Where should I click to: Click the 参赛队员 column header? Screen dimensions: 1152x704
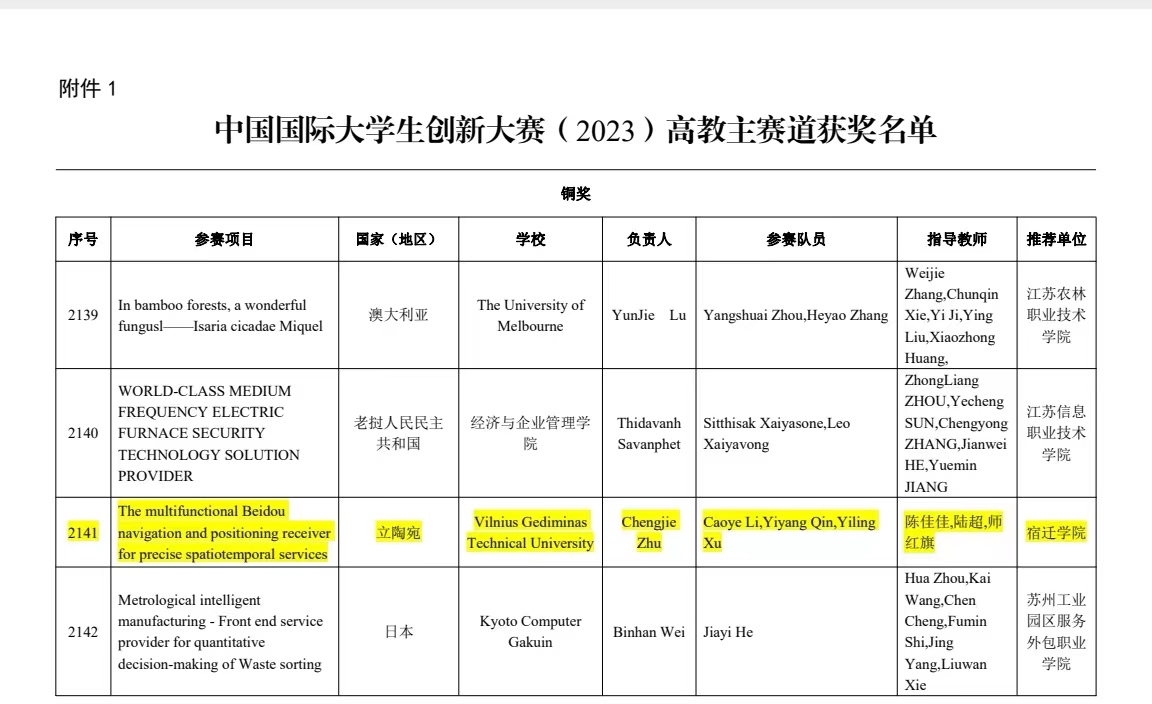click(x=796, y=240)
